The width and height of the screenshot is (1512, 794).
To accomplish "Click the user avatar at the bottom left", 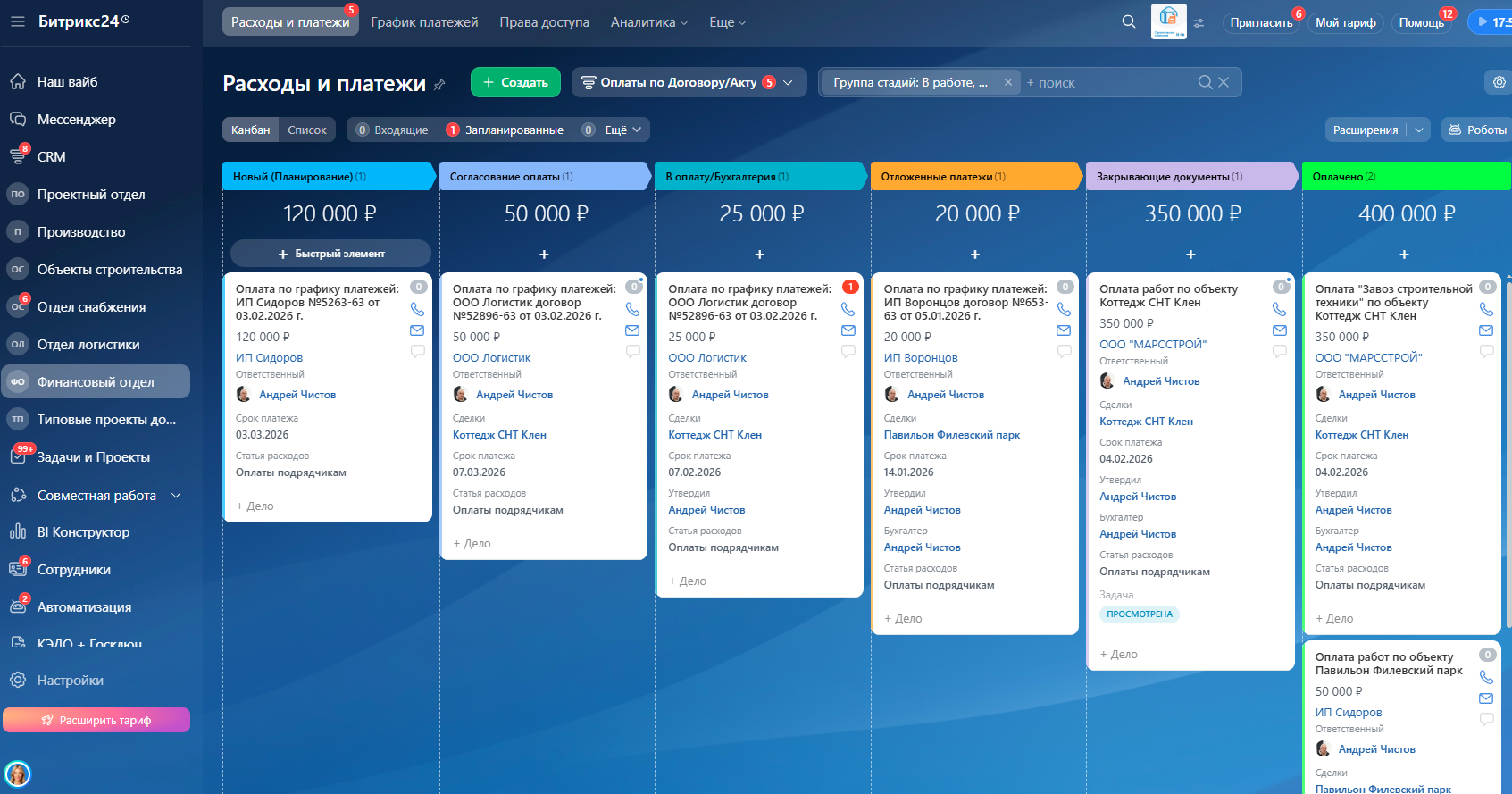I will (x=18, y=773).
